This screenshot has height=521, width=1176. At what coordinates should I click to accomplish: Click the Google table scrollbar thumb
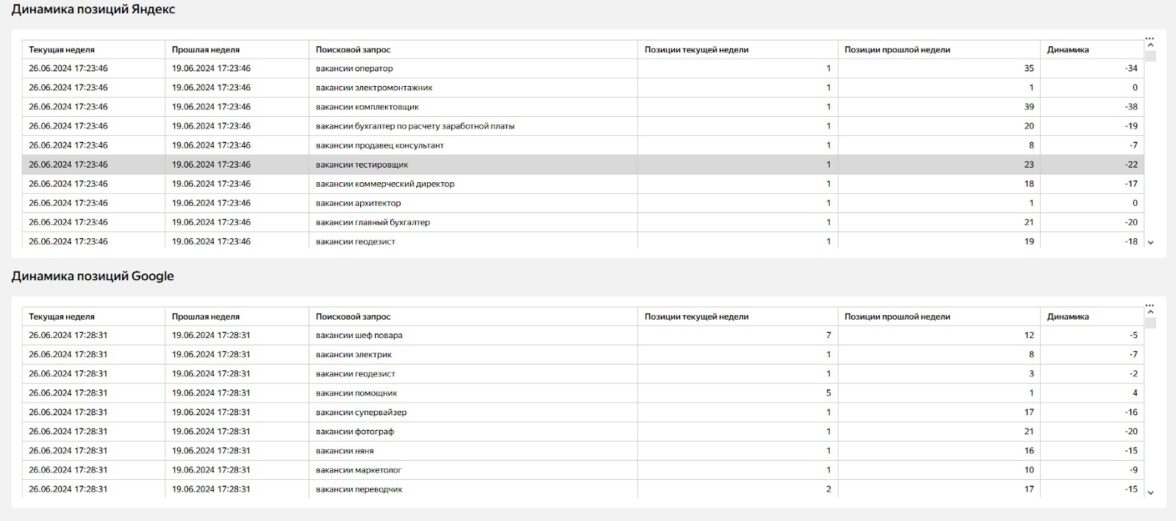click(x=1150, y=323)
